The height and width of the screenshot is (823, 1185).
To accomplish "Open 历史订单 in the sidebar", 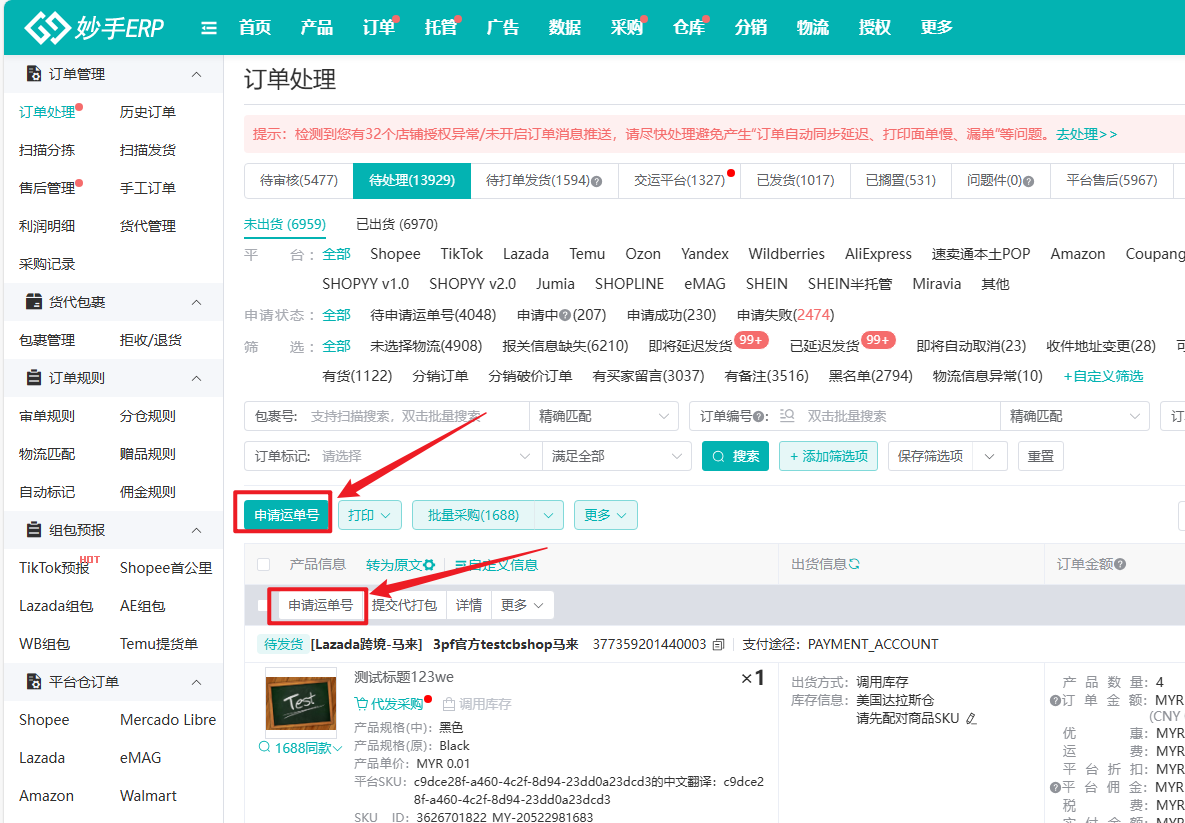I will pos(148,113).
